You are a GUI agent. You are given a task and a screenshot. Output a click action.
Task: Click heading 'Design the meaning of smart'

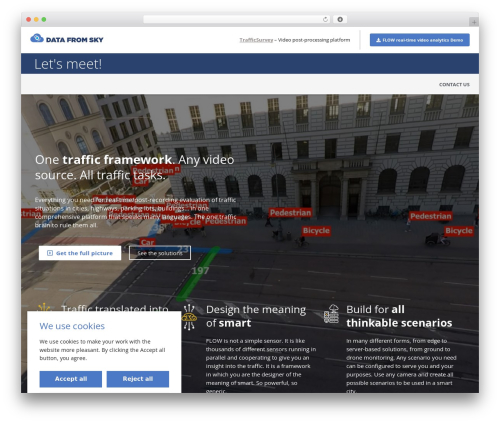click(256, 316)
